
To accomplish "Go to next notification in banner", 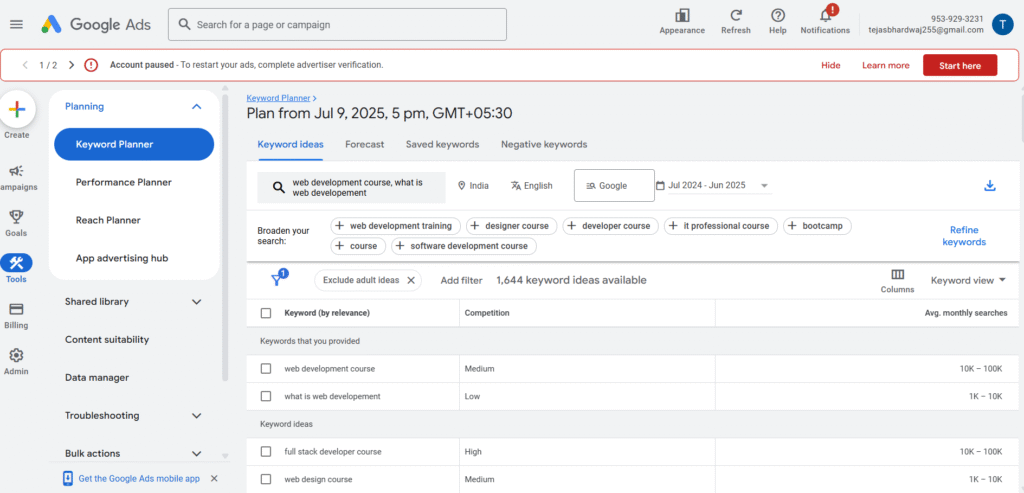I will (x=71, y=65).
